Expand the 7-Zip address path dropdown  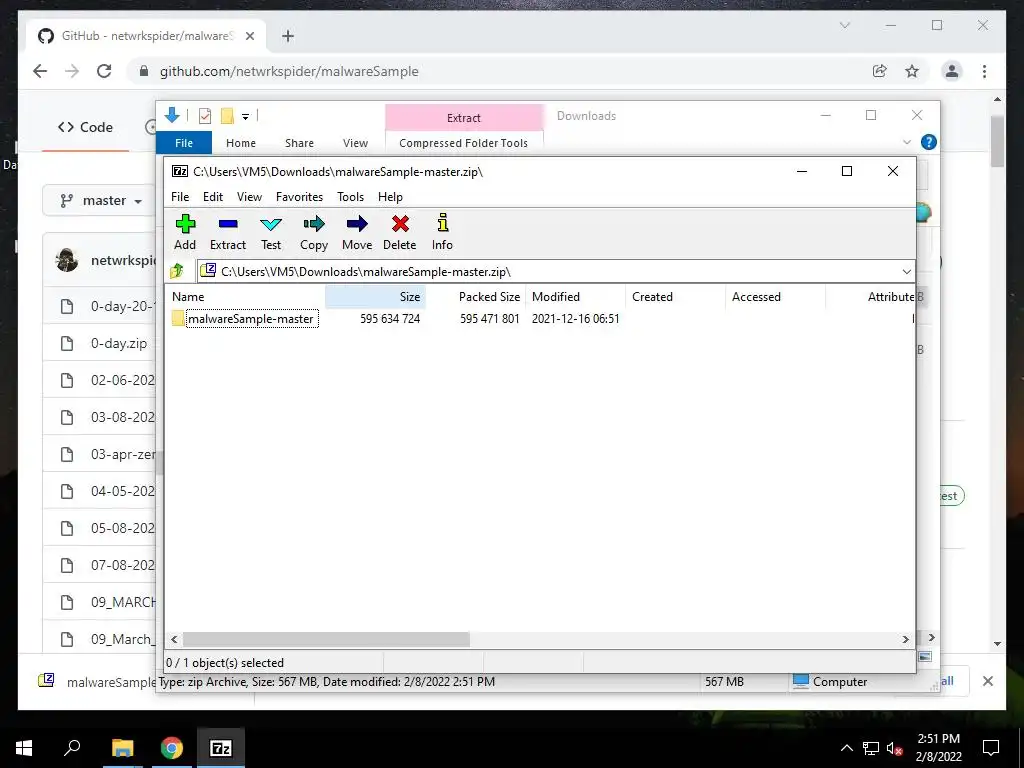[906, 272]
